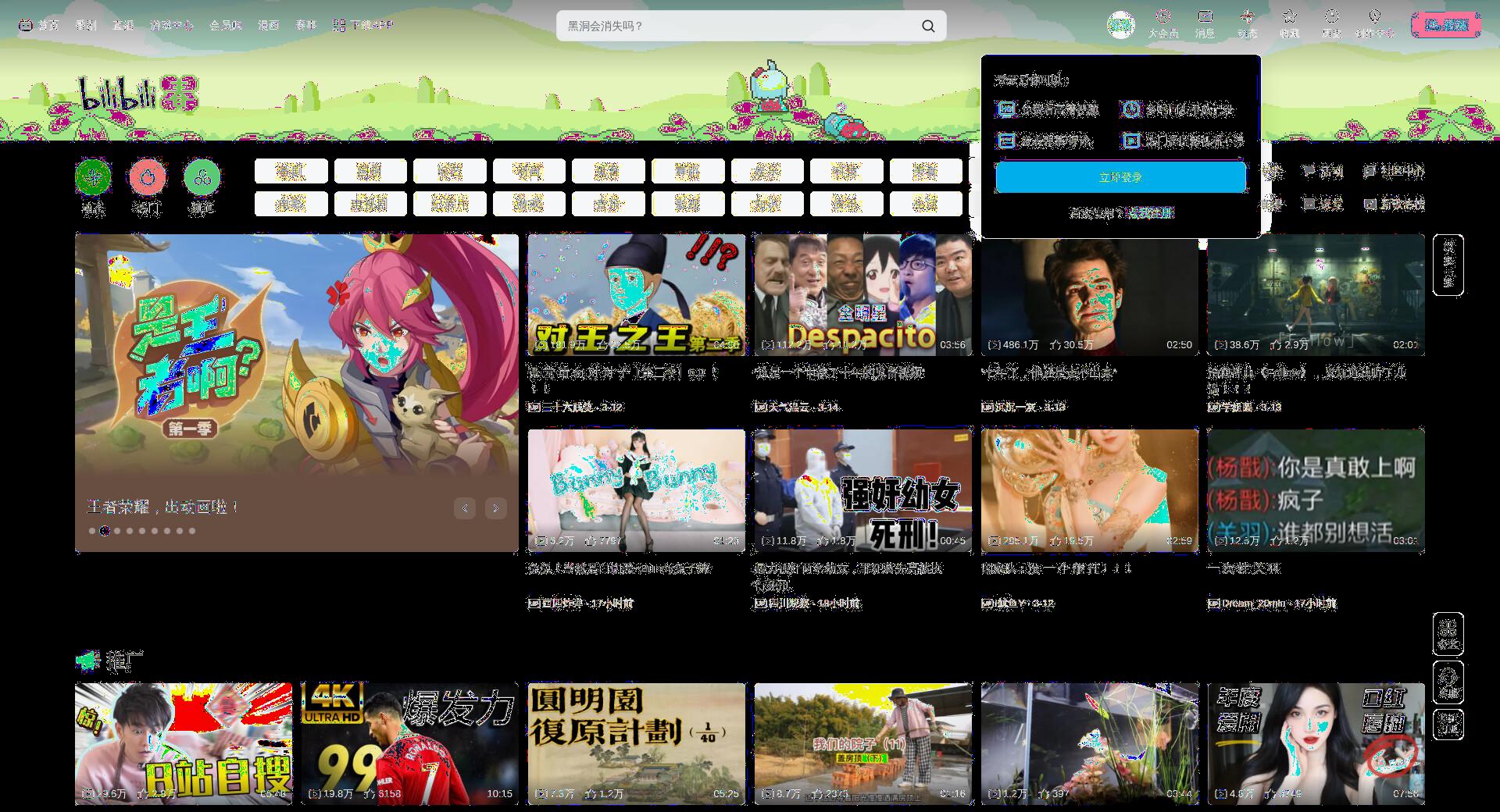Screen dimensions: 1500x812
Task: Select the 动画 category button
Action: point(528,171)
